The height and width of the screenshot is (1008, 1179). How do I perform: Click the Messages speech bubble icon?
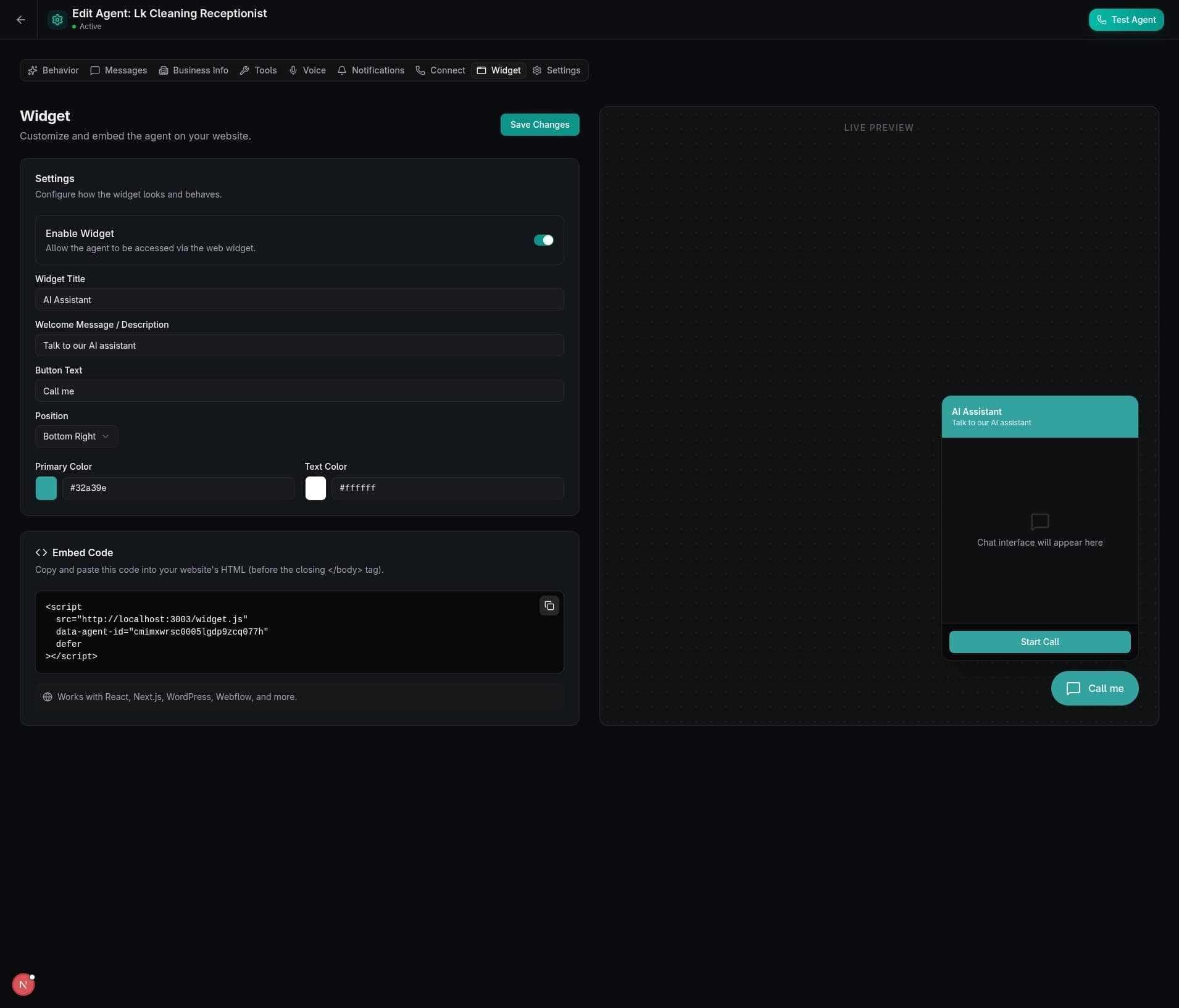click(x=95, y=70)
